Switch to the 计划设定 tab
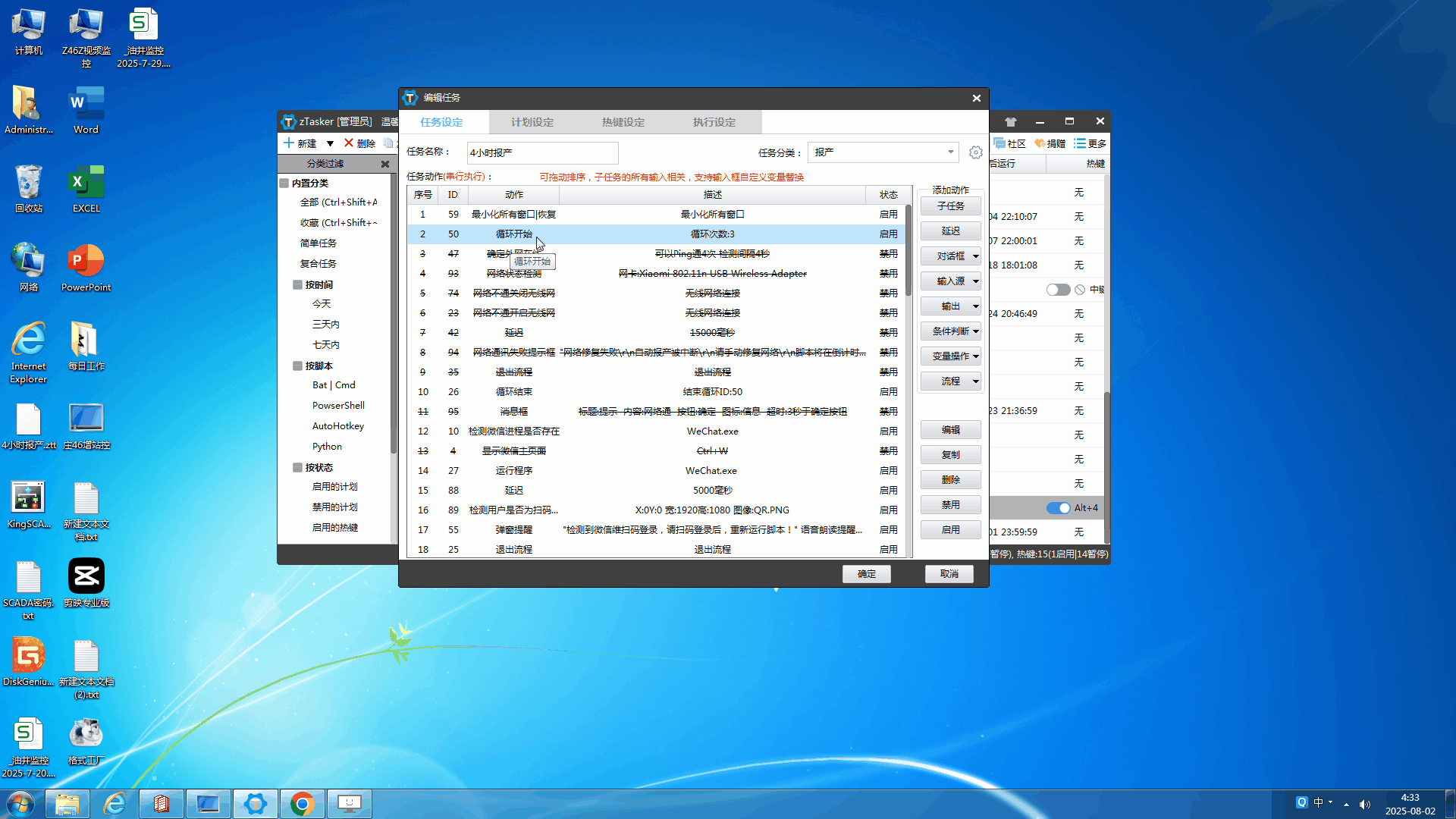 coord(532,122)
